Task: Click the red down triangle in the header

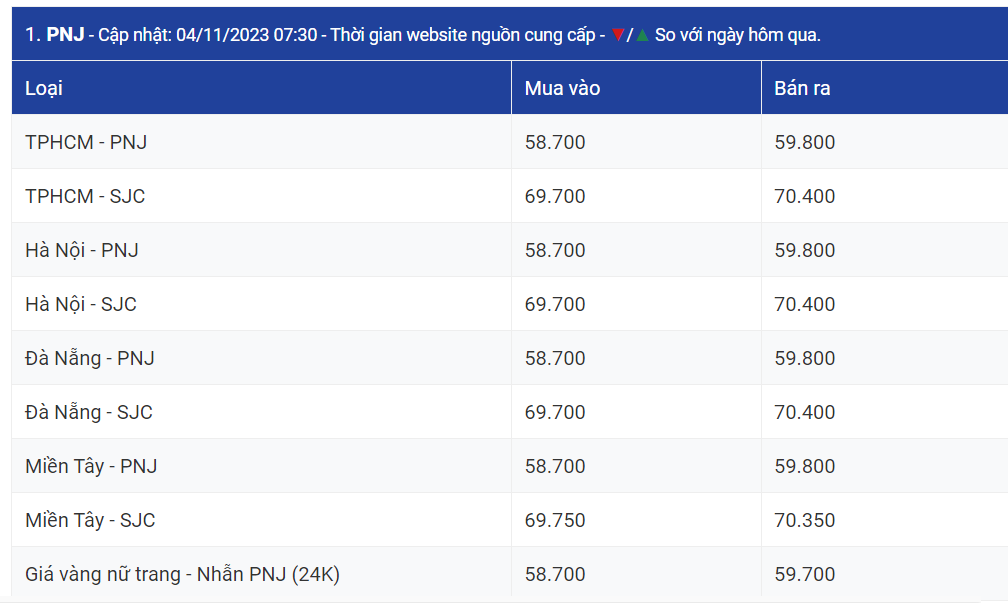Action: pos(618,35)
